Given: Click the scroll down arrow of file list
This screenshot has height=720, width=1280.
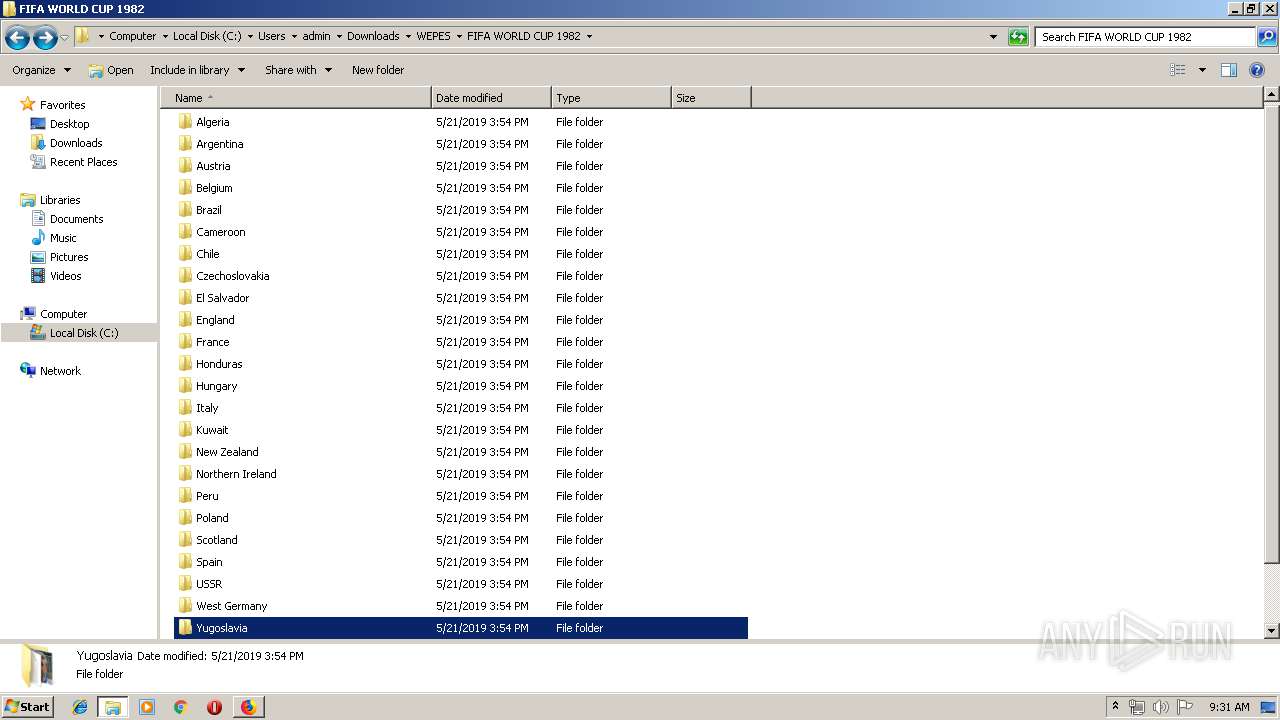Looking at the screenshot, I should pyautogui.click(x=1271, y=631).
